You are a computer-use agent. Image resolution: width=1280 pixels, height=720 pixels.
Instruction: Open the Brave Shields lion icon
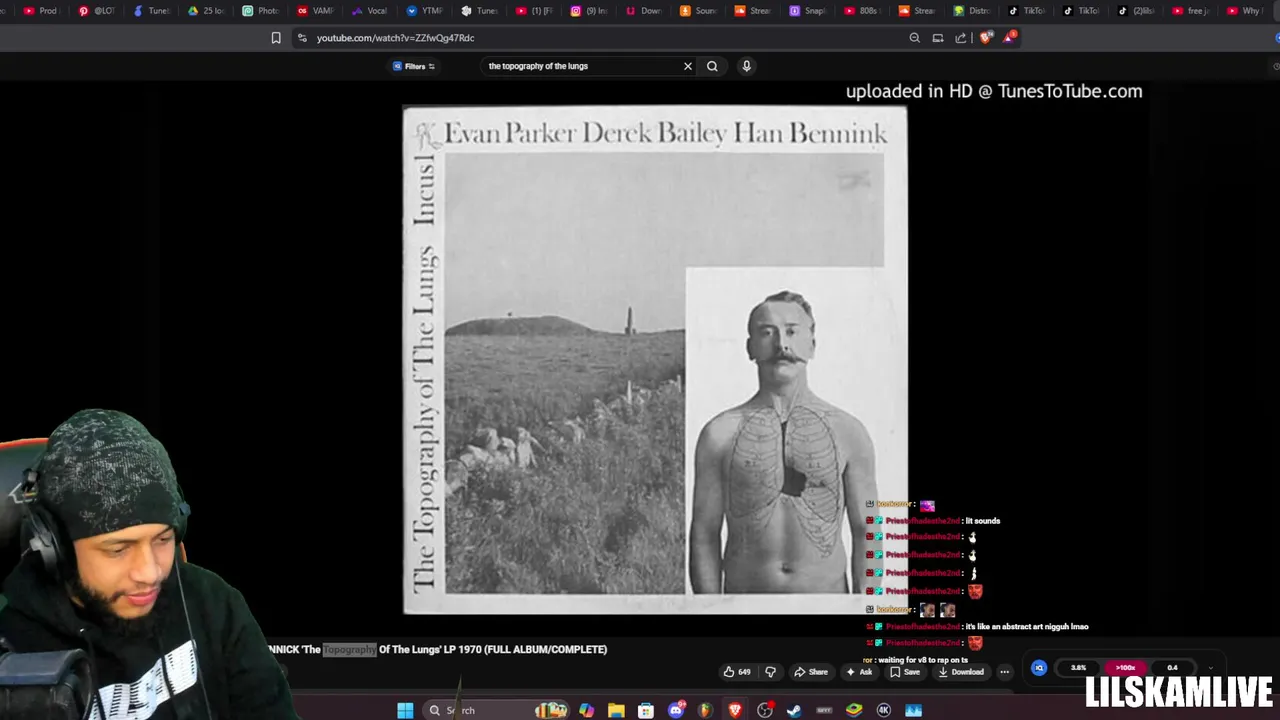(x=986, y=38)
